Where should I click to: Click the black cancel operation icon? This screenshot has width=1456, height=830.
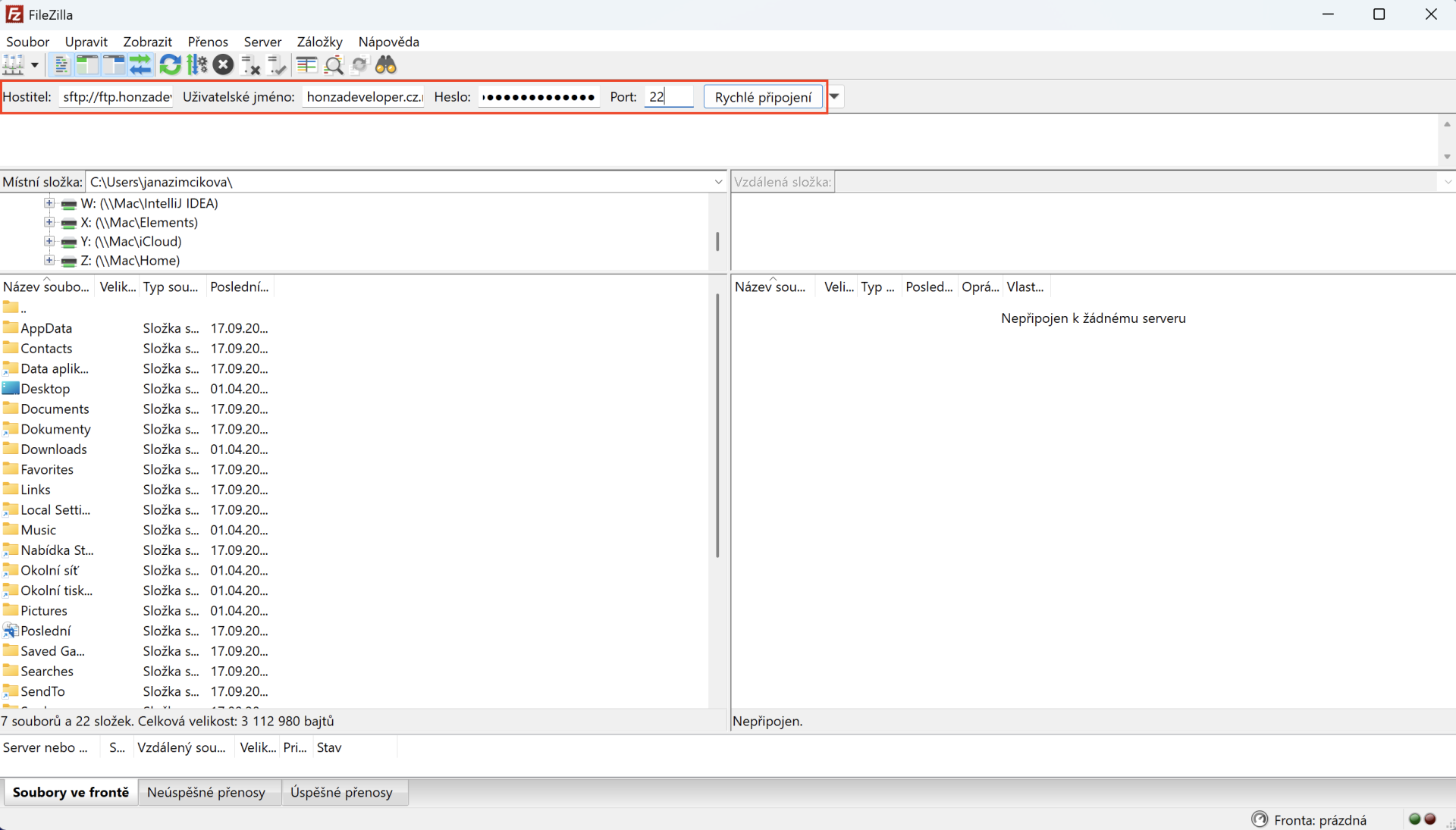click(223, 65)
